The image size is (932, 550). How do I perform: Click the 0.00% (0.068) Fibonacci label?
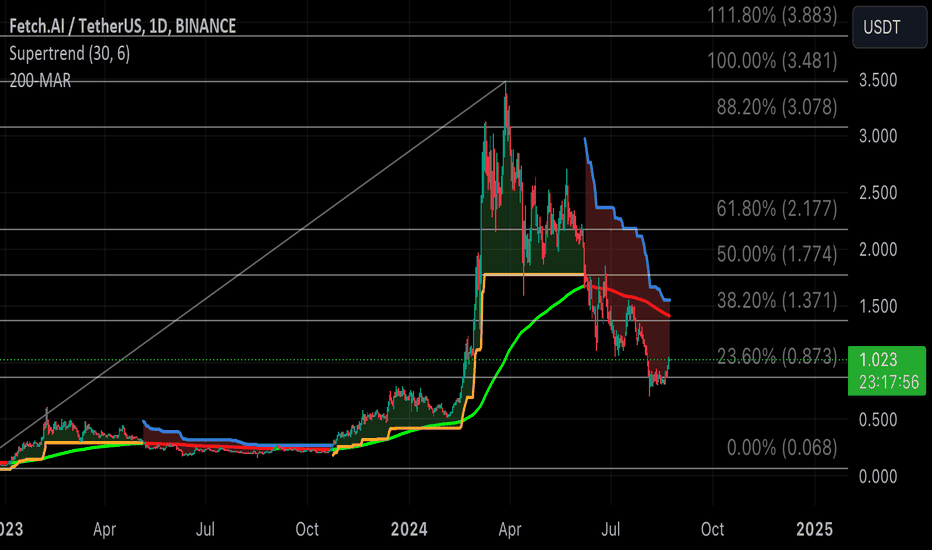[782, 447]
